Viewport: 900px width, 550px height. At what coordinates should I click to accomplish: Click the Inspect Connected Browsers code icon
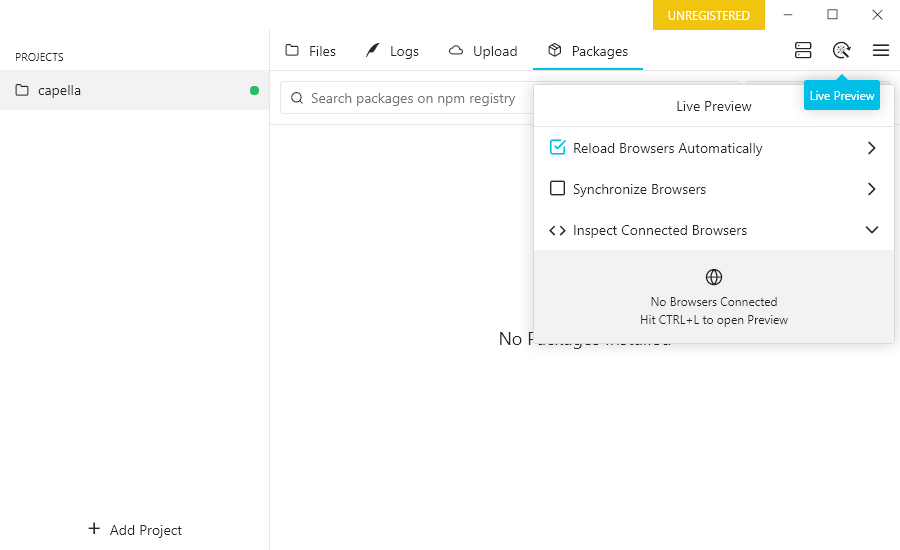(x=557, y=230)
